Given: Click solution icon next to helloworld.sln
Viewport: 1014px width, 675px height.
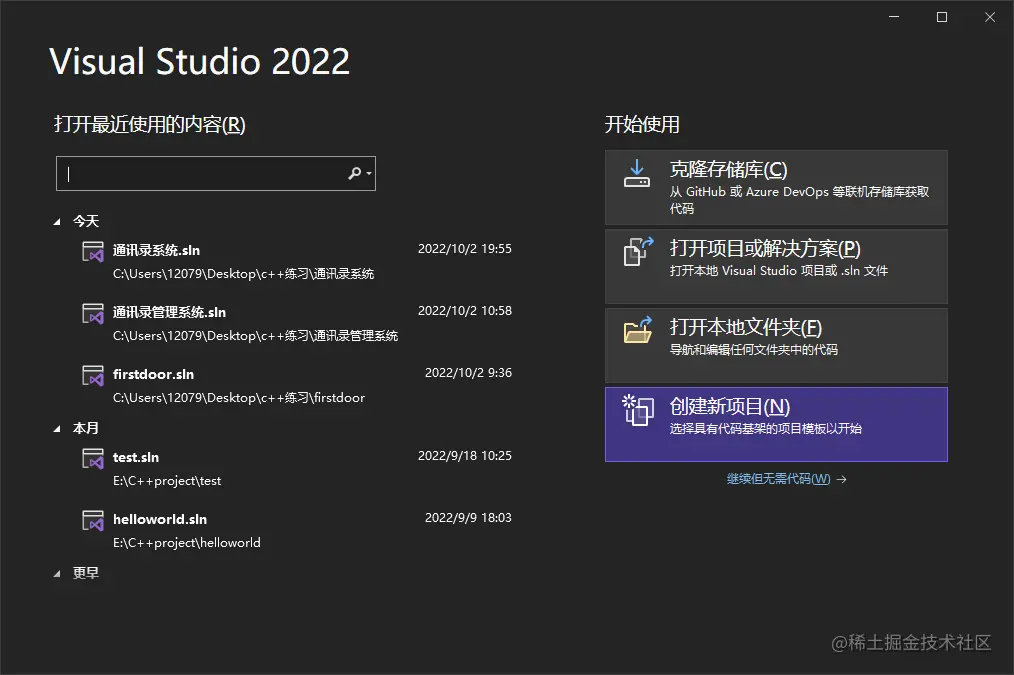Looking at the screenshot, I should click(92, 520).
